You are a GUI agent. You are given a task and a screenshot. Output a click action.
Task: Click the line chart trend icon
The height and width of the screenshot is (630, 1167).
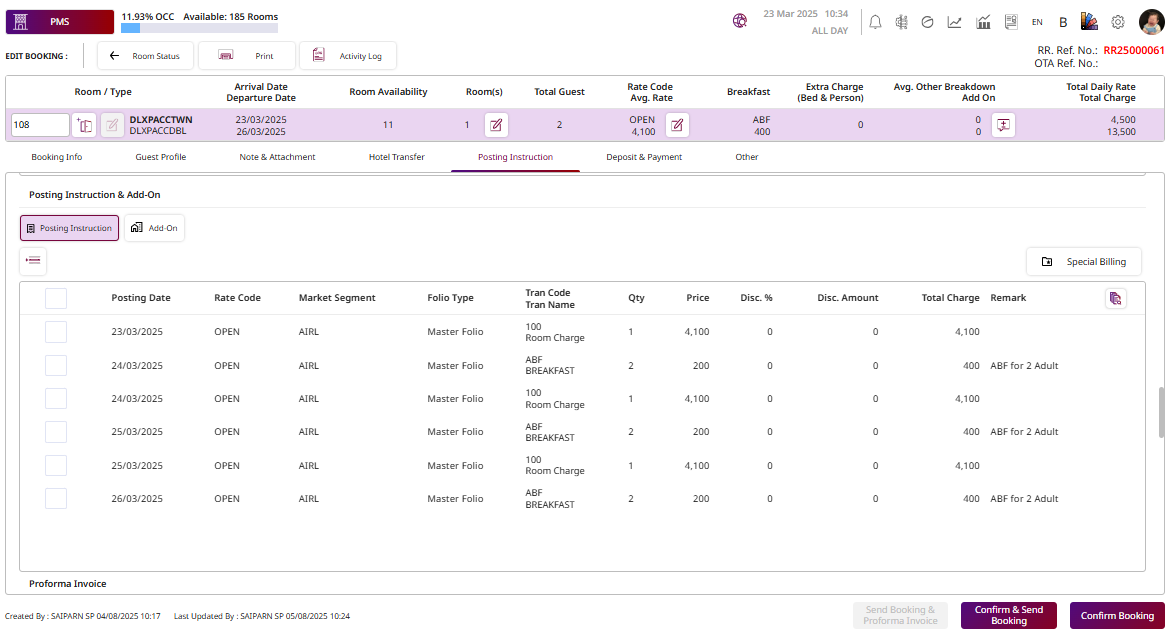(955, 22)
